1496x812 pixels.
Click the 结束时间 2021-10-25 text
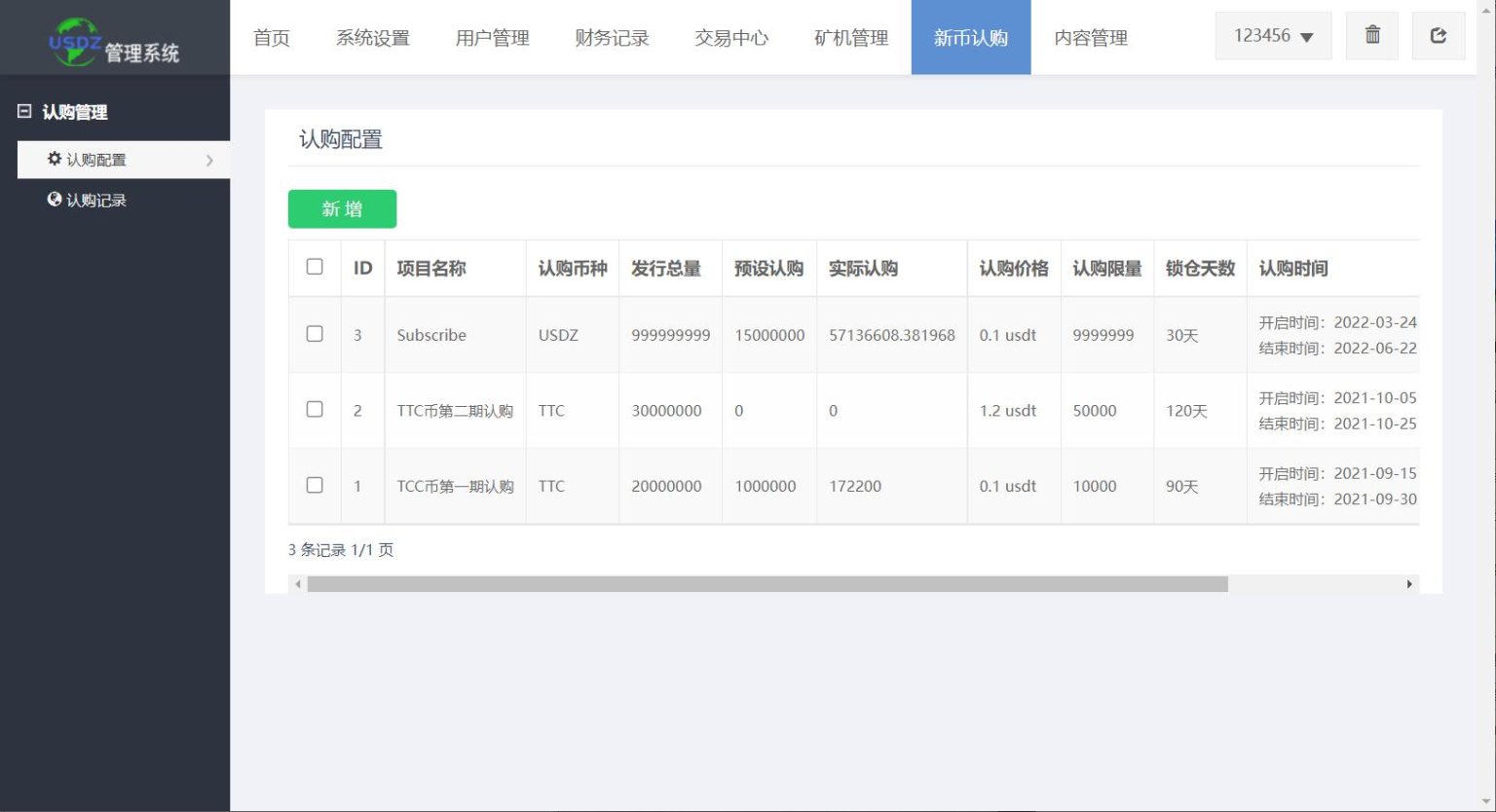[x=1337, y=424]
